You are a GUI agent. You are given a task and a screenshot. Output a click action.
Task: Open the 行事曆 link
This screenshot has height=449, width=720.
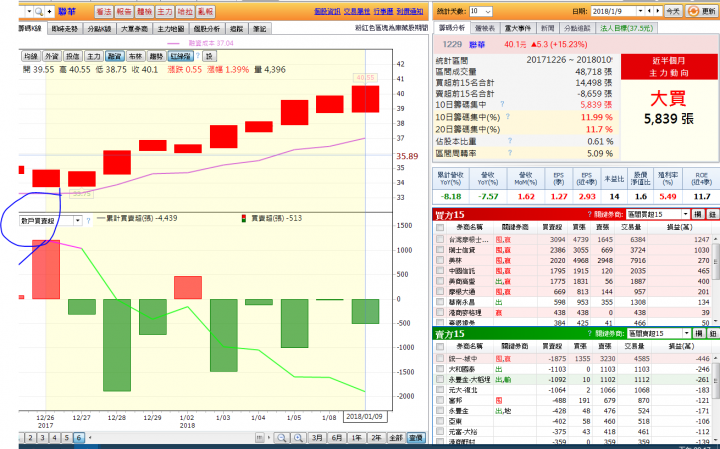383,11
